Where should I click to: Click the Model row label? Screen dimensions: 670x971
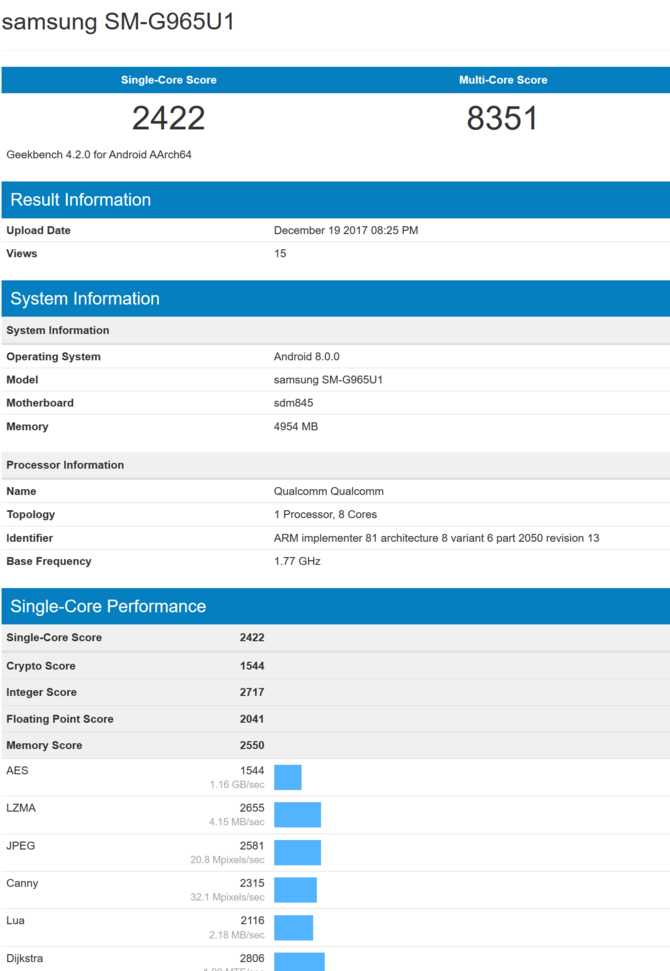coord(22,380)
